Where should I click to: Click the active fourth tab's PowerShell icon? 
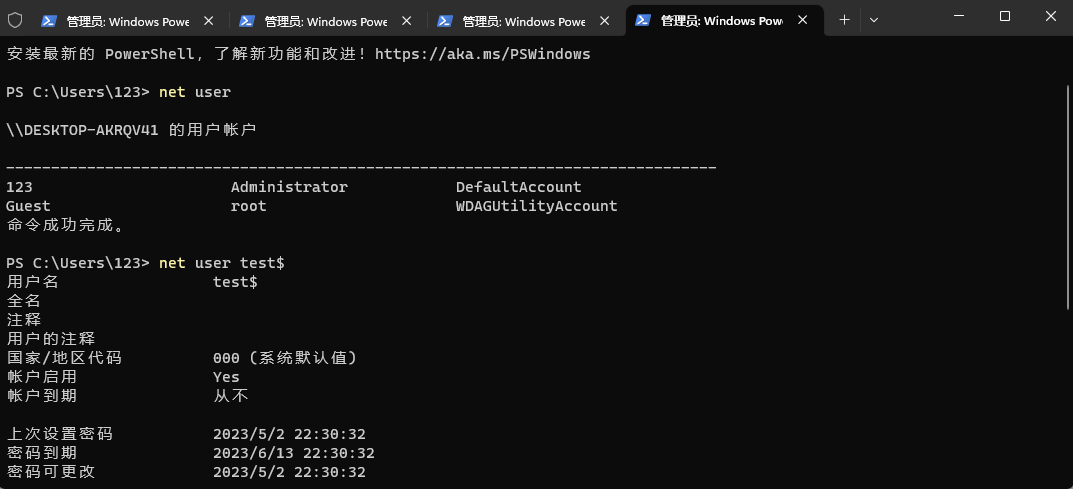(x=643, y=21)
